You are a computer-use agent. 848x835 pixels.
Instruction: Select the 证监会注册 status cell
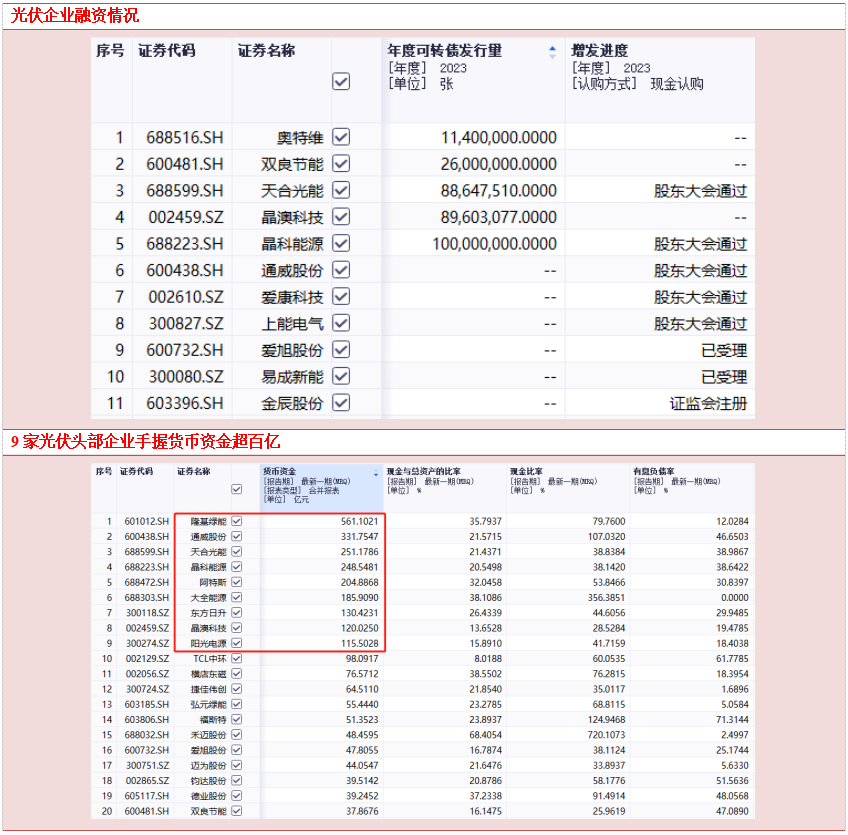click(x=708, y=403)
